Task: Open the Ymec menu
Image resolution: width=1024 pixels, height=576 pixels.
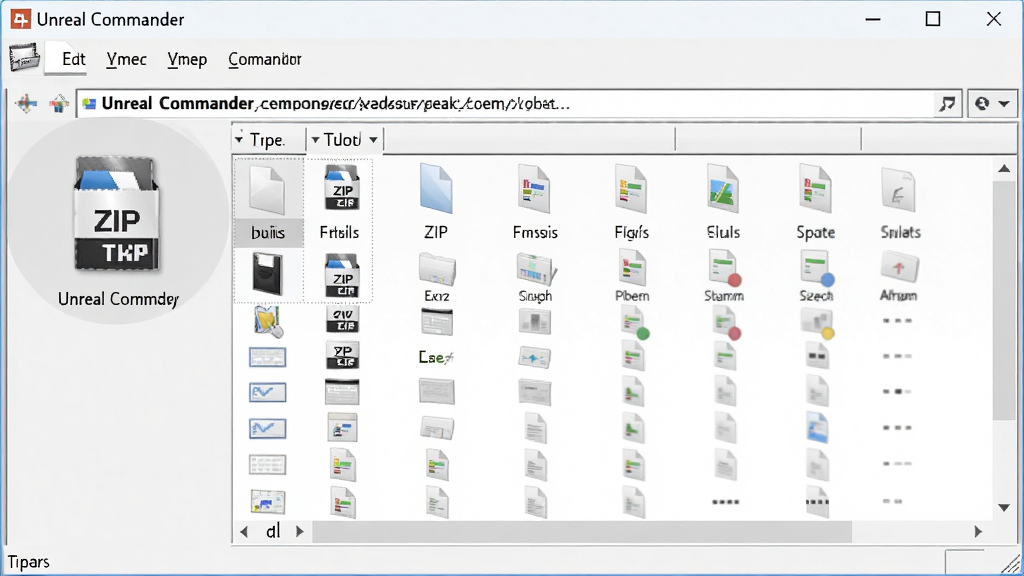Action: (x=127, y=59)
